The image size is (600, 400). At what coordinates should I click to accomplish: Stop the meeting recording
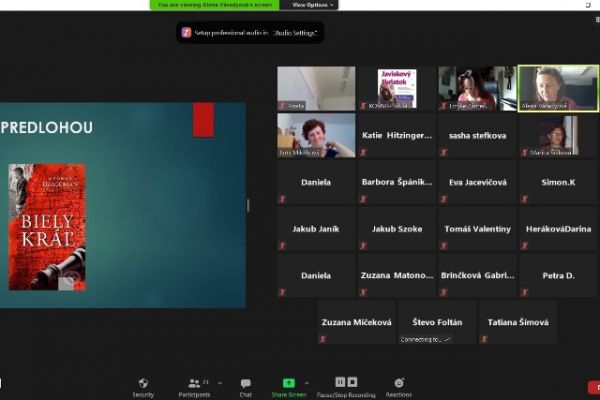click(x=352, y=382)
